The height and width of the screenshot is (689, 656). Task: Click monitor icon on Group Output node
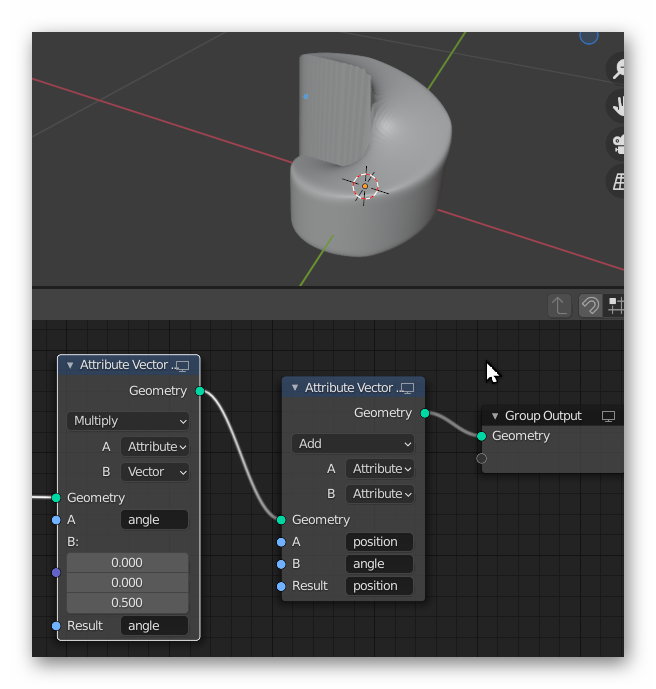(x=608, y=416)
